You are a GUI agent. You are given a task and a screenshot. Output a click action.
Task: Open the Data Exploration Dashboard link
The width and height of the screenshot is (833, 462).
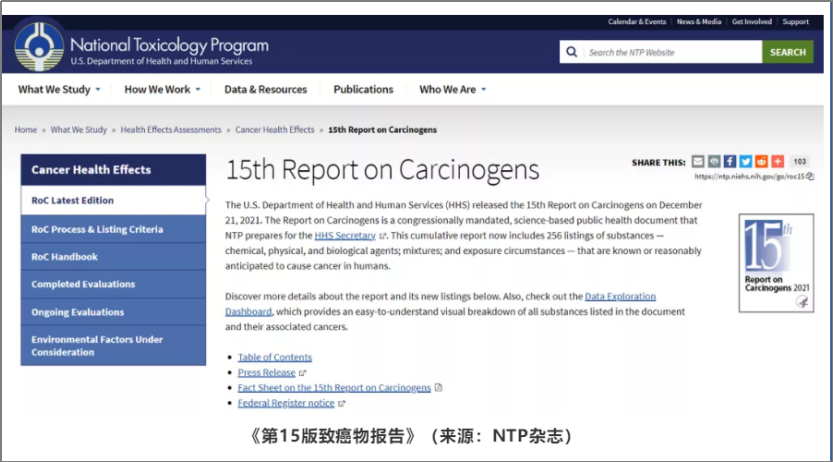coord(620,296)
